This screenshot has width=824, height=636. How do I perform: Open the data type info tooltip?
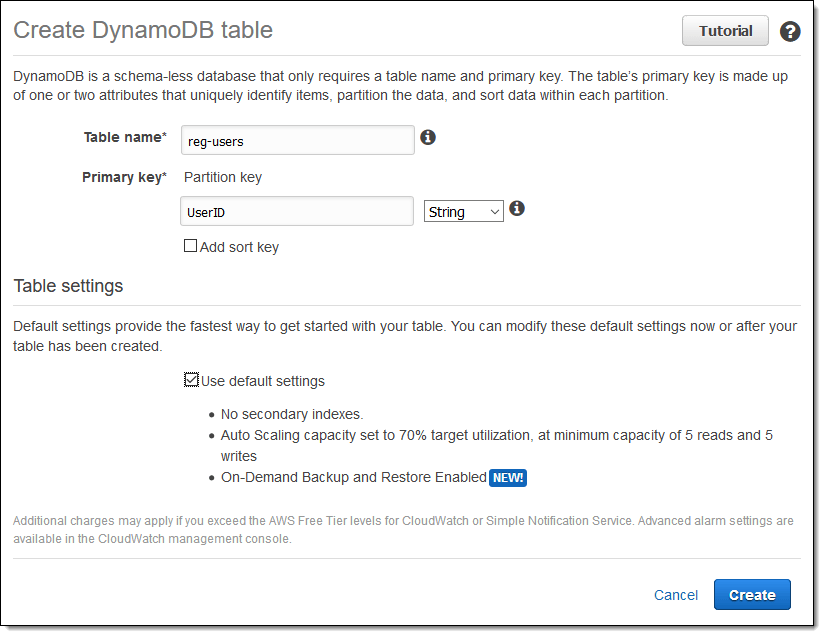[x=517, y=208]
